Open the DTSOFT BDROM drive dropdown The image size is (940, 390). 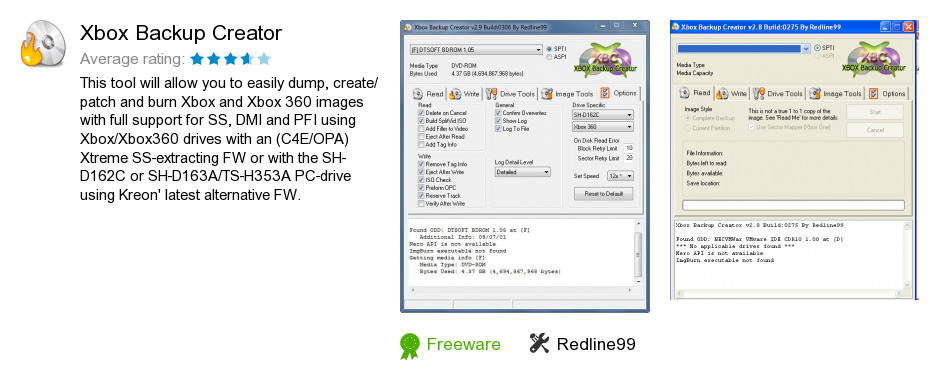pos(476,50)
